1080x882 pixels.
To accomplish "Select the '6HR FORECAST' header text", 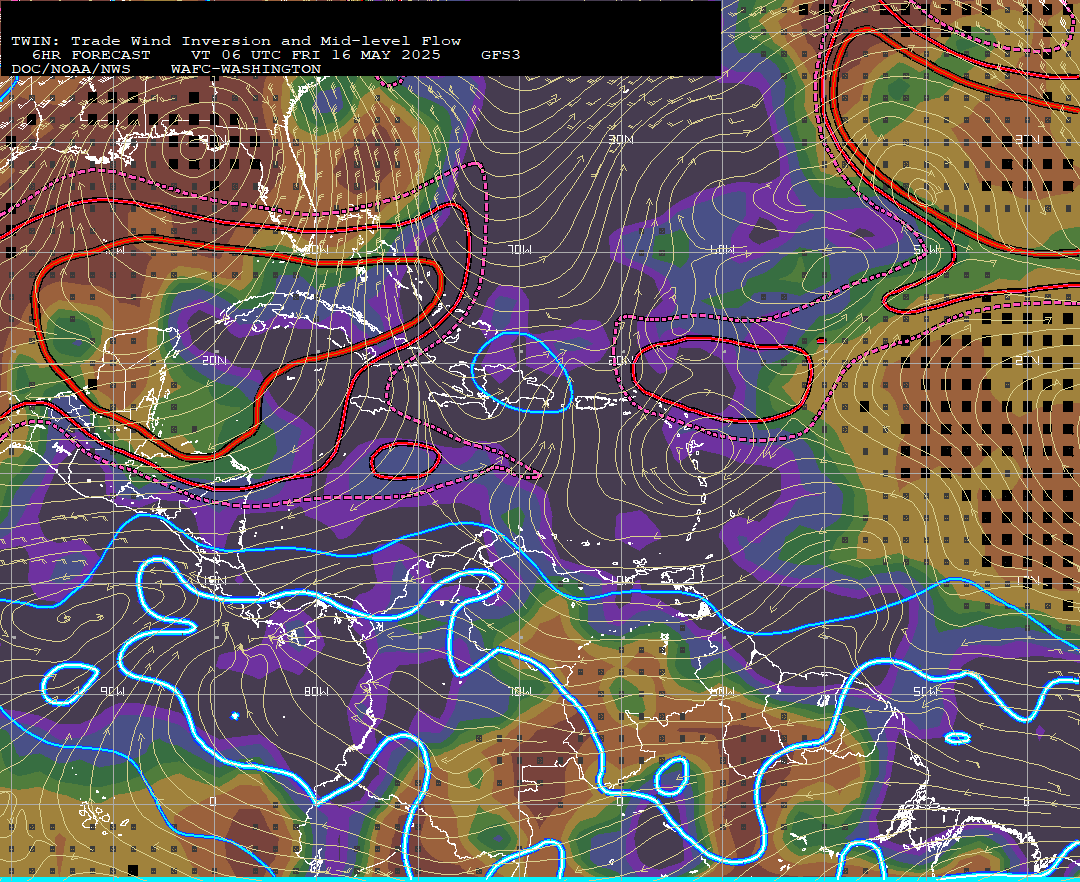I will pyautogui.click(x=91, y=55).
